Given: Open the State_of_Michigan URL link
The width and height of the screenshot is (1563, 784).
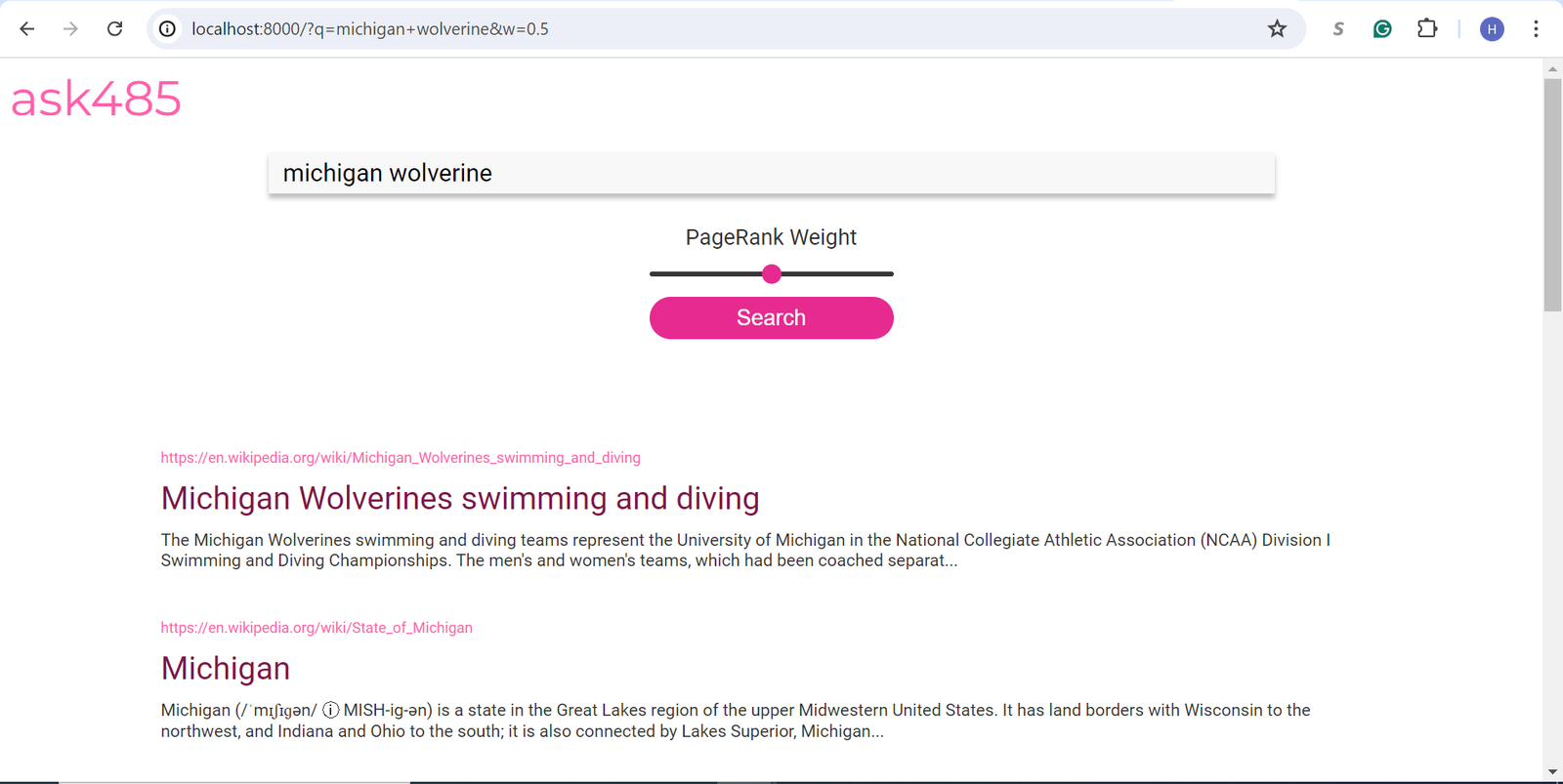Looking at the screenshot, I should point(317,628).
